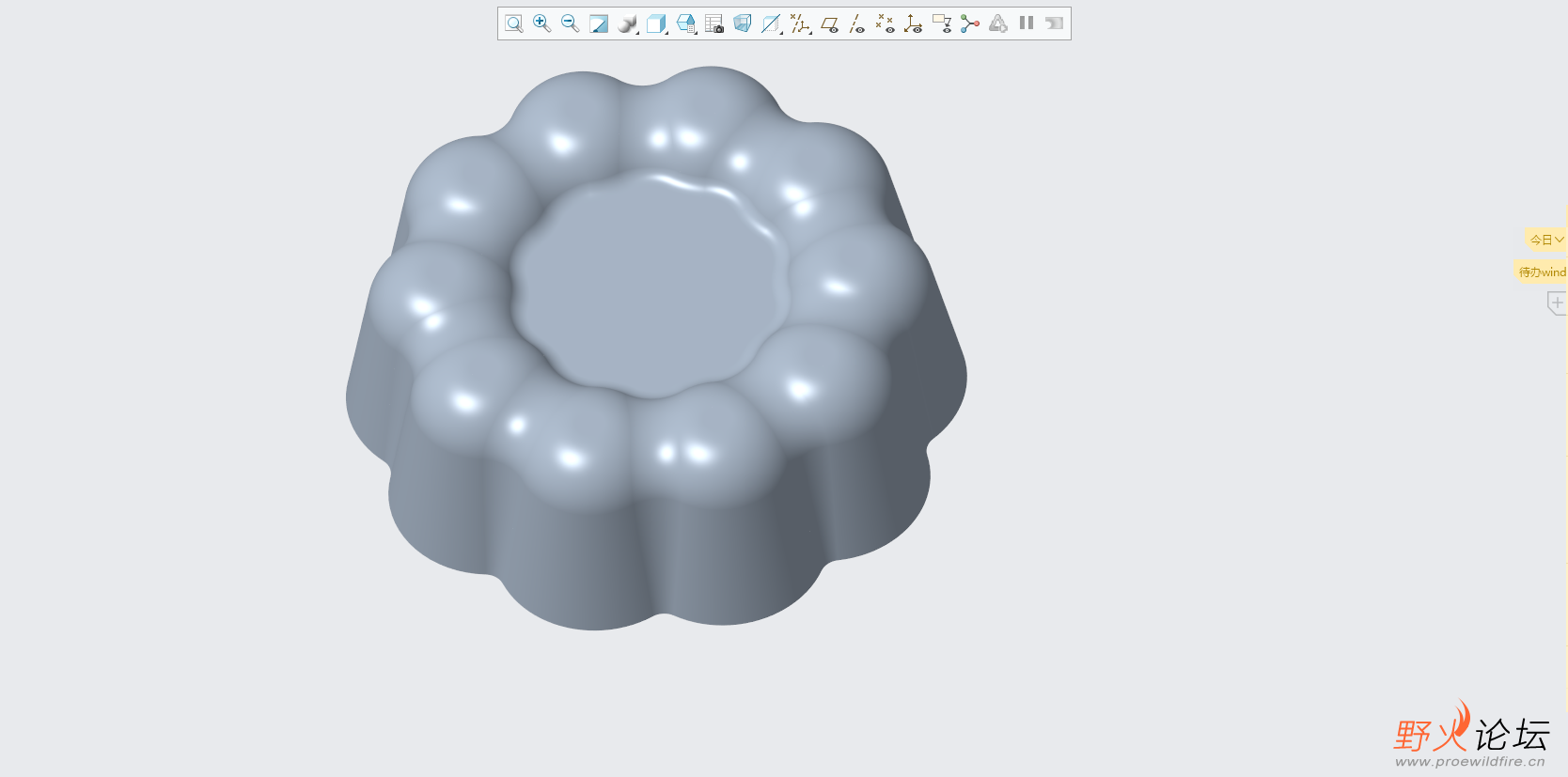Toggle the Spin Center icon
Screen dimensions: 1568x777
tap(970, 23)
